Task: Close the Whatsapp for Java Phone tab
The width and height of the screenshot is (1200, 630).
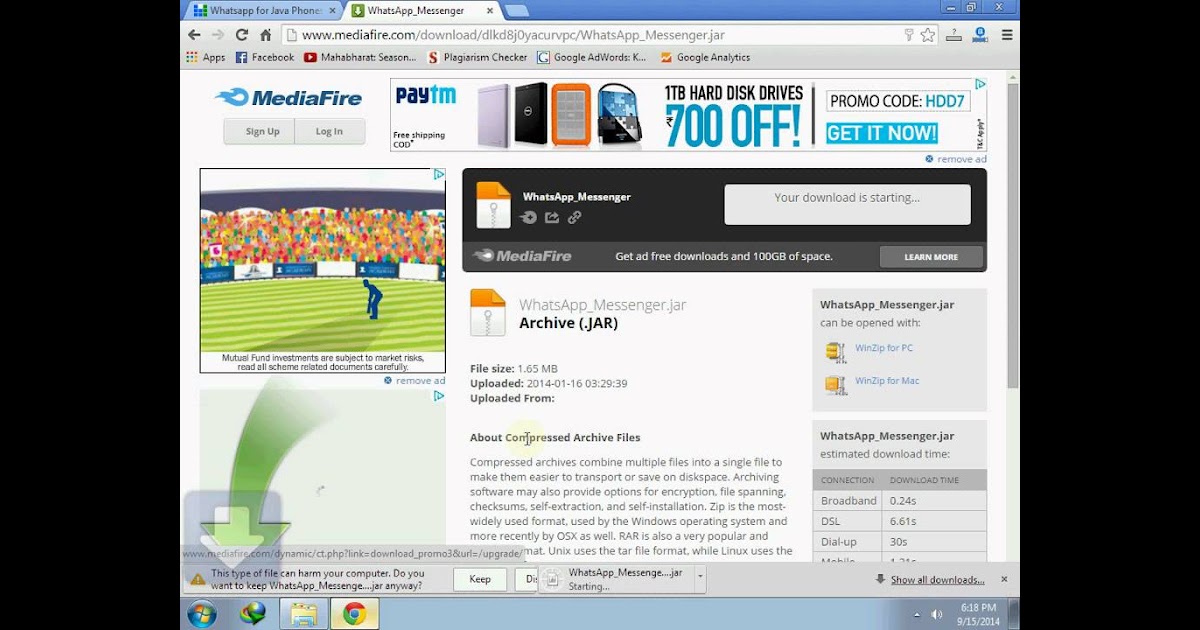Action: [330, 11]
